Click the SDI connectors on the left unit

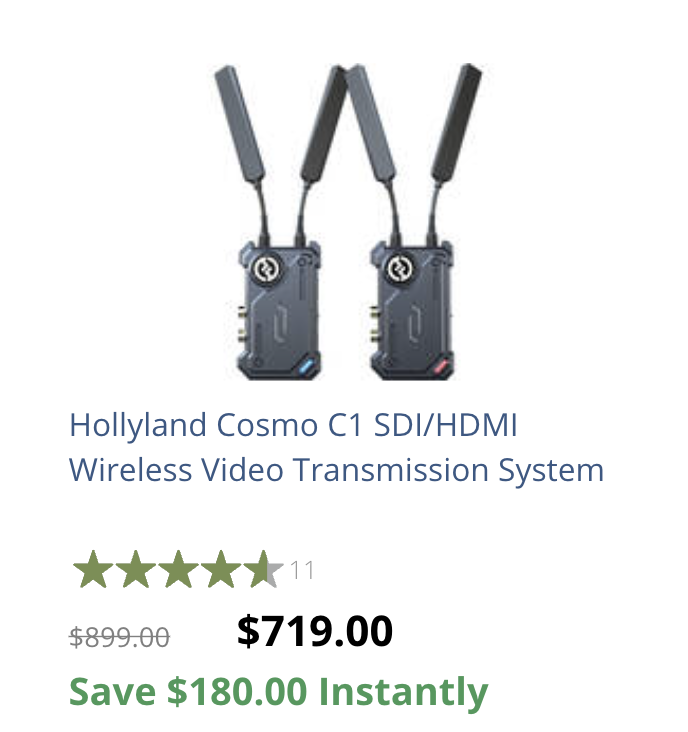coord(242,323)
